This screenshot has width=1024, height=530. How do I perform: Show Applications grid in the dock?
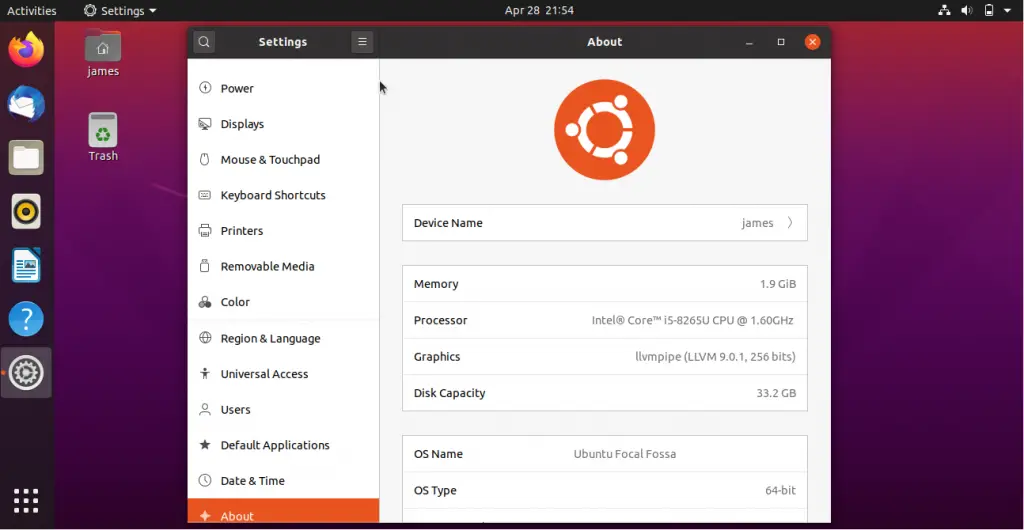(x=26, y=501)
